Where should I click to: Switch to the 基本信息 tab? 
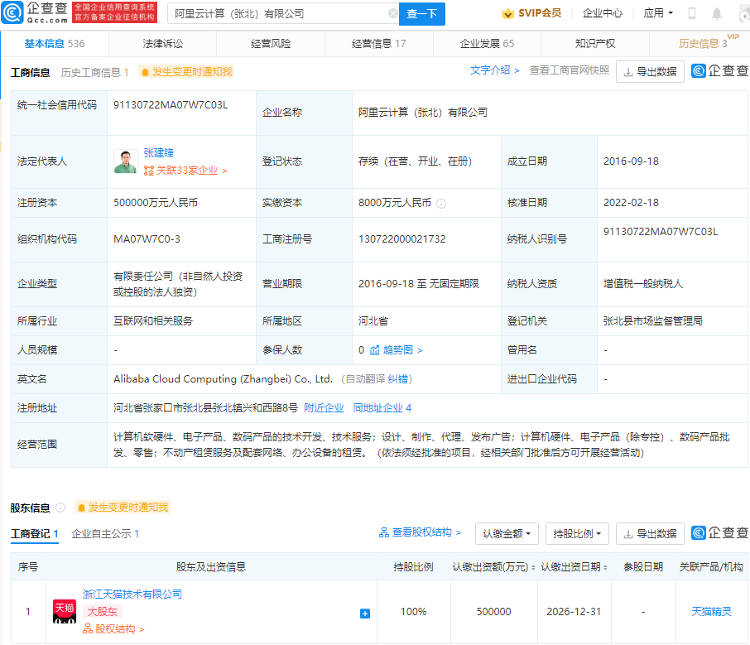[x=55, y=44]
